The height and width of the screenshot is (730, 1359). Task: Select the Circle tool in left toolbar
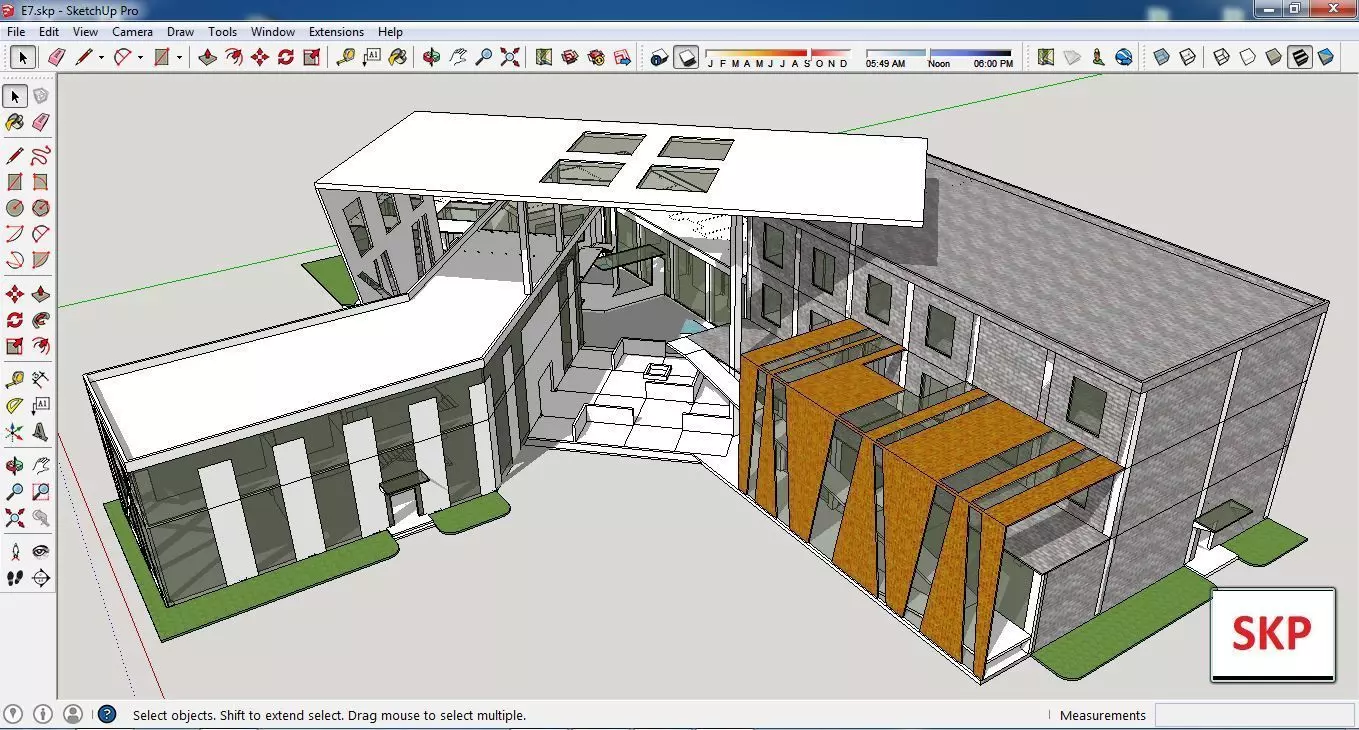[x=14, y=208]
